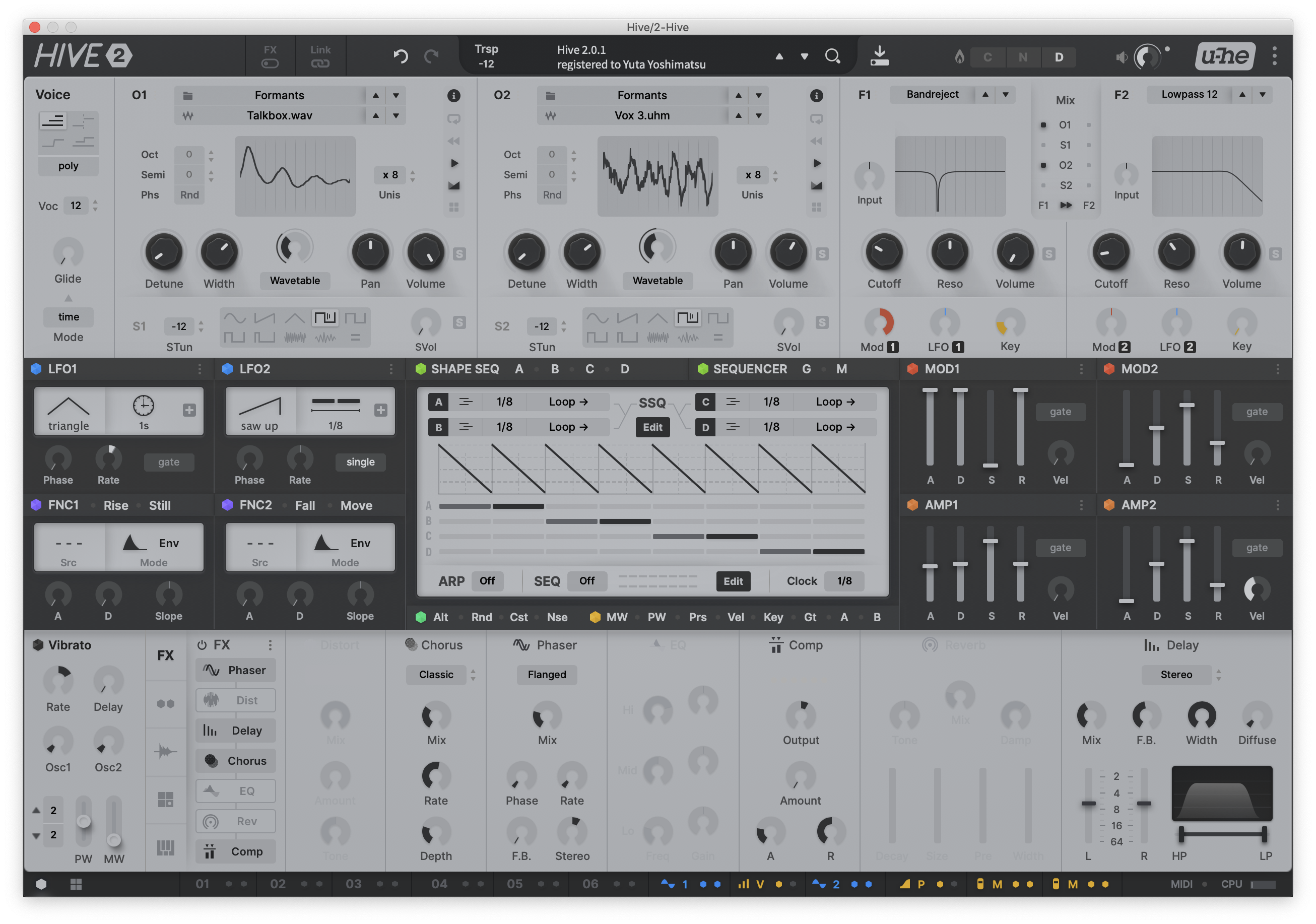The width and height of the screenshot is (1316, 924).
Task: Open the keyboard view icon in FX sidebar
Action: click(166, 848)
